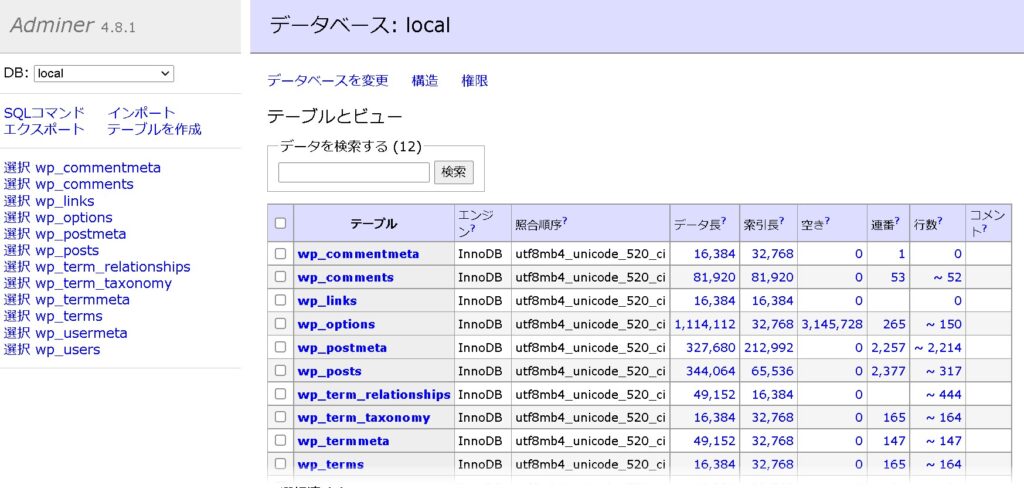1024x488 pixels.
Task: Go to the 権限 page
Action: coord(474,81)
